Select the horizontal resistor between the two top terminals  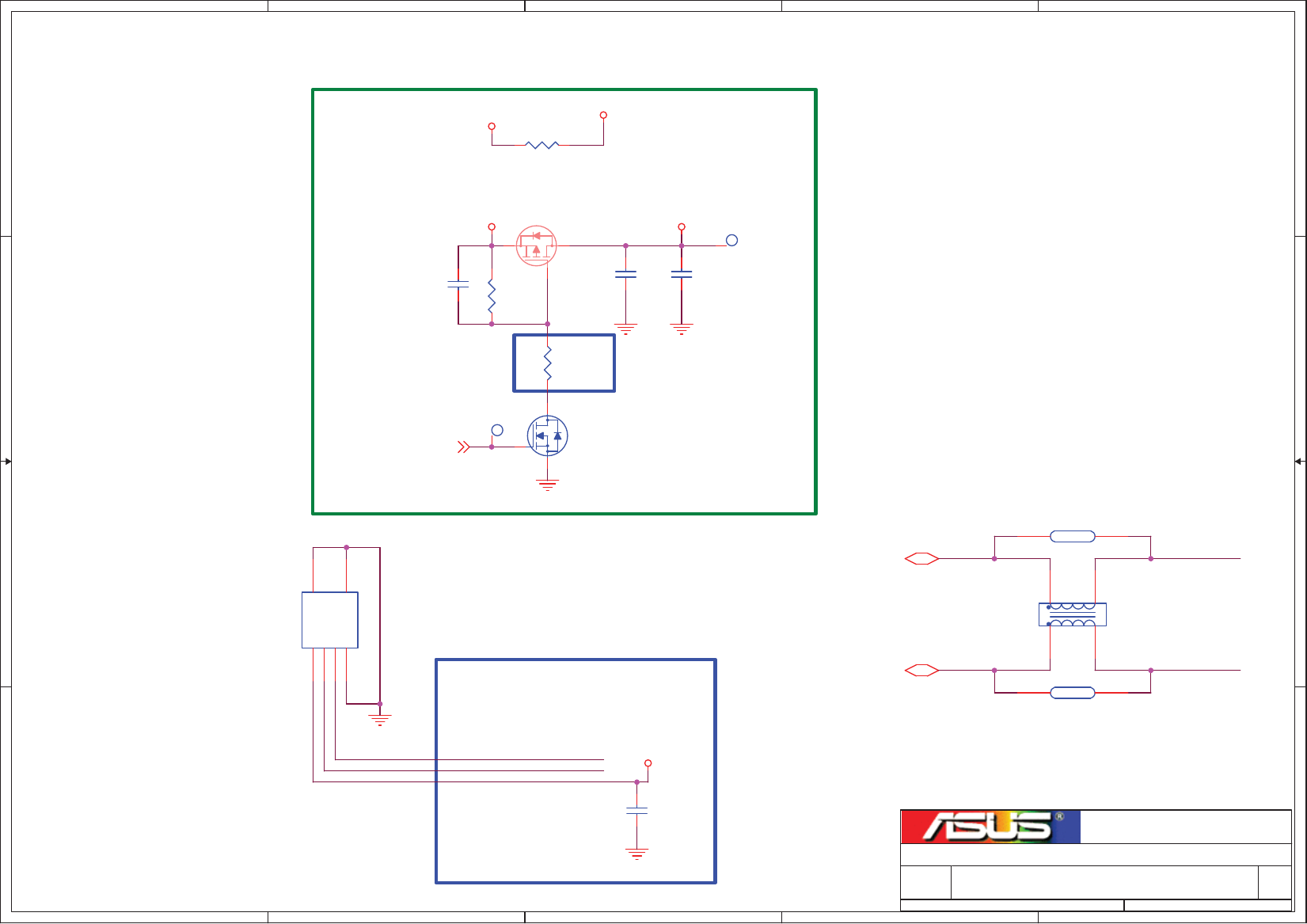pyautogui.click(x=542, y=145)
